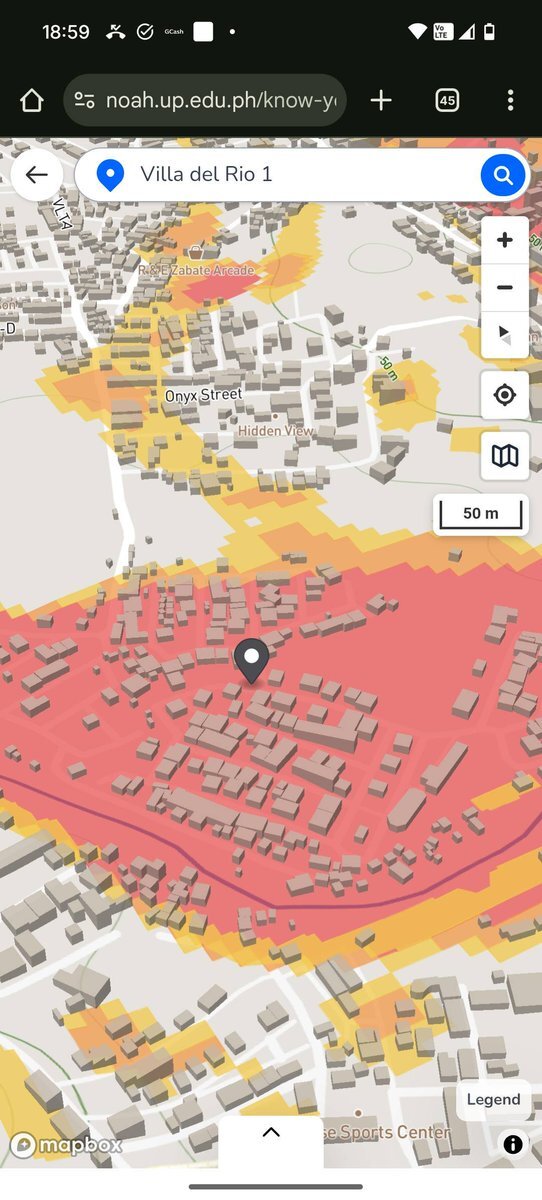Reset map bearing with compass arrow

[505, 335]
